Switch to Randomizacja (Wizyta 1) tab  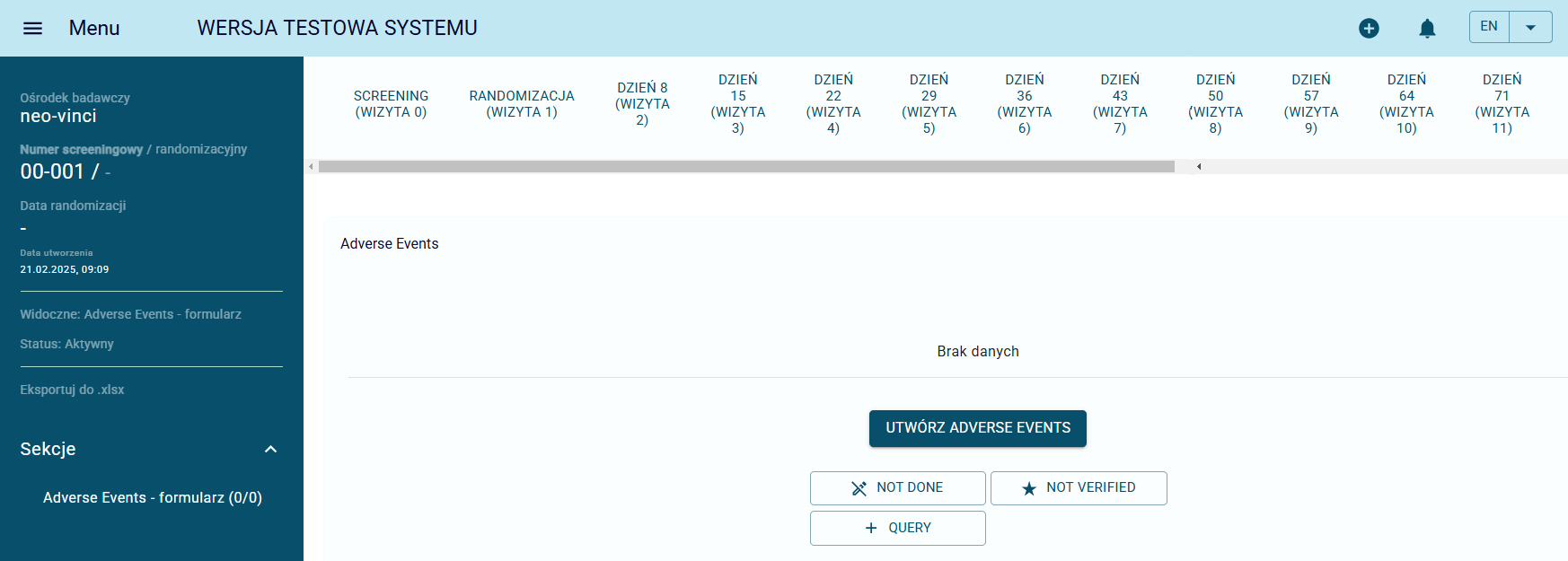click(x=522, y=104)
